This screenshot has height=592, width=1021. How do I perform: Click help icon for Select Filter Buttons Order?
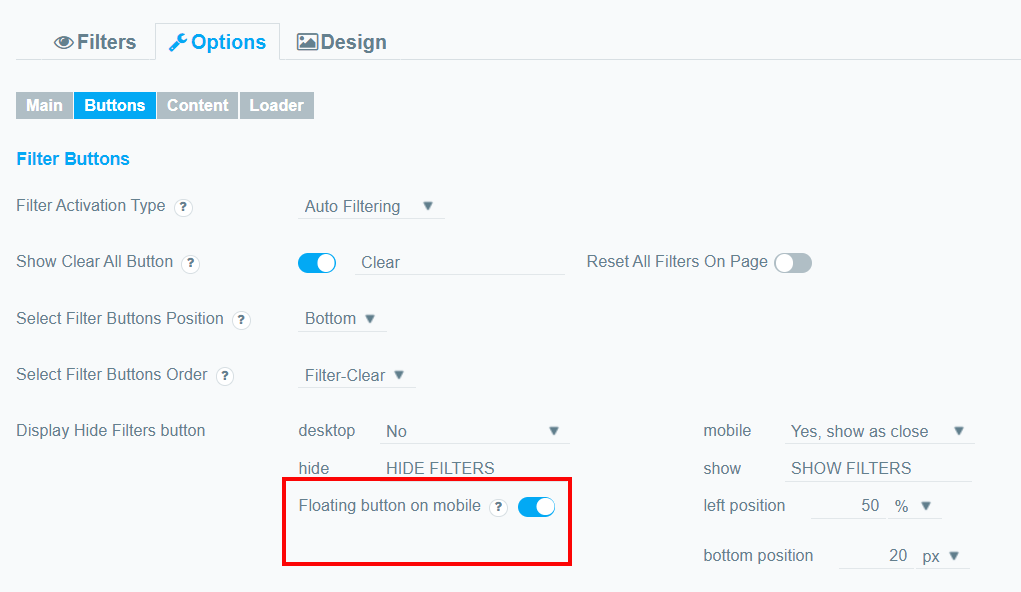coord(225,376)
